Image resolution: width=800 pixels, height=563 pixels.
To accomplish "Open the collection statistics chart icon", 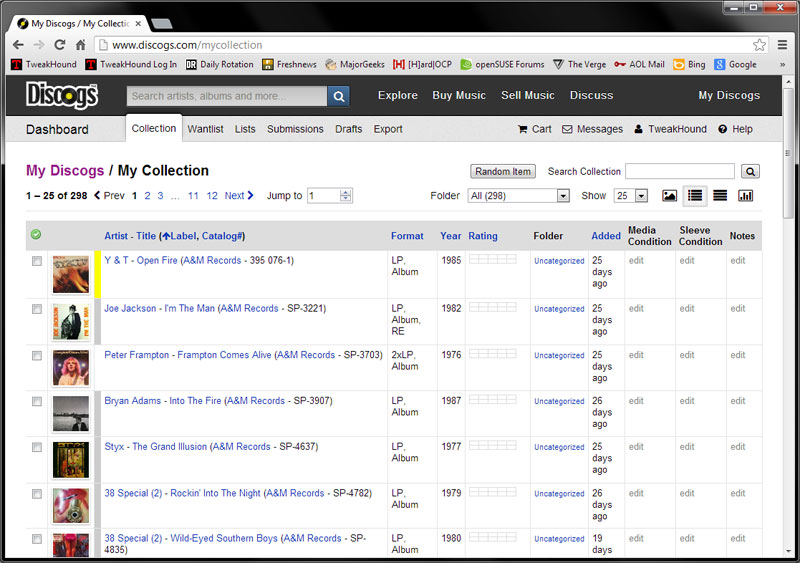I will click(x=745, y=195).
